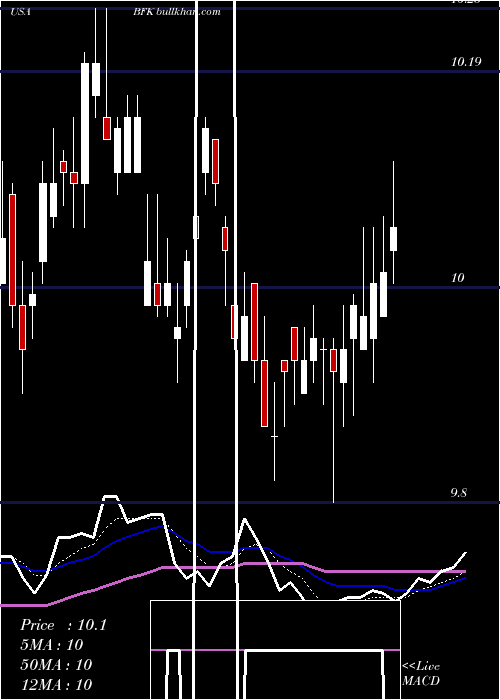
Task: Click the 10.19 price axis label
Action: tap(466, 62)
